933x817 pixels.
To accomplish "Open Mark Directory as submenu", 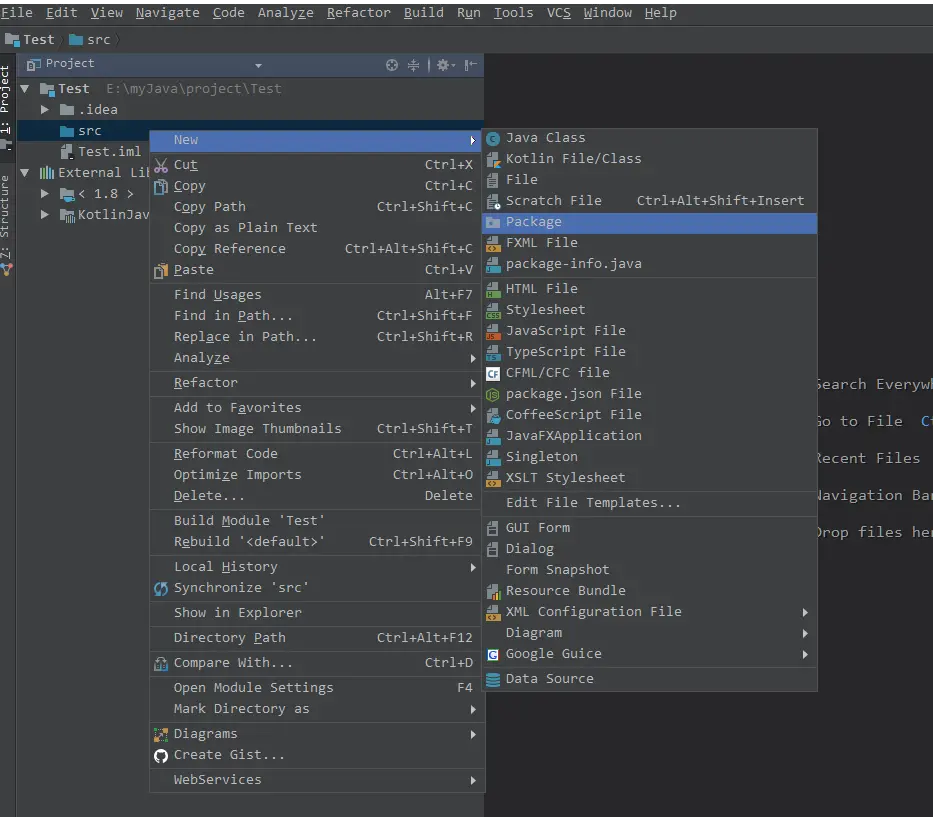I will point(317,709).
